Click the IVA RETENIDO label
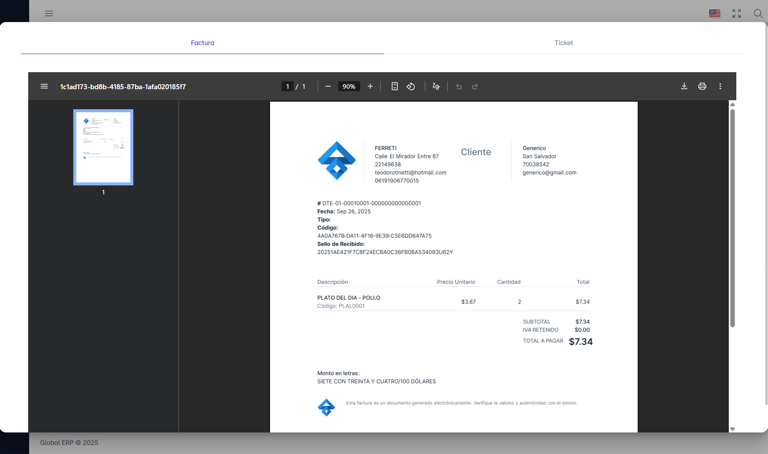Image resolution: width=768 pixels, height=454 pixels. [540, 330]
